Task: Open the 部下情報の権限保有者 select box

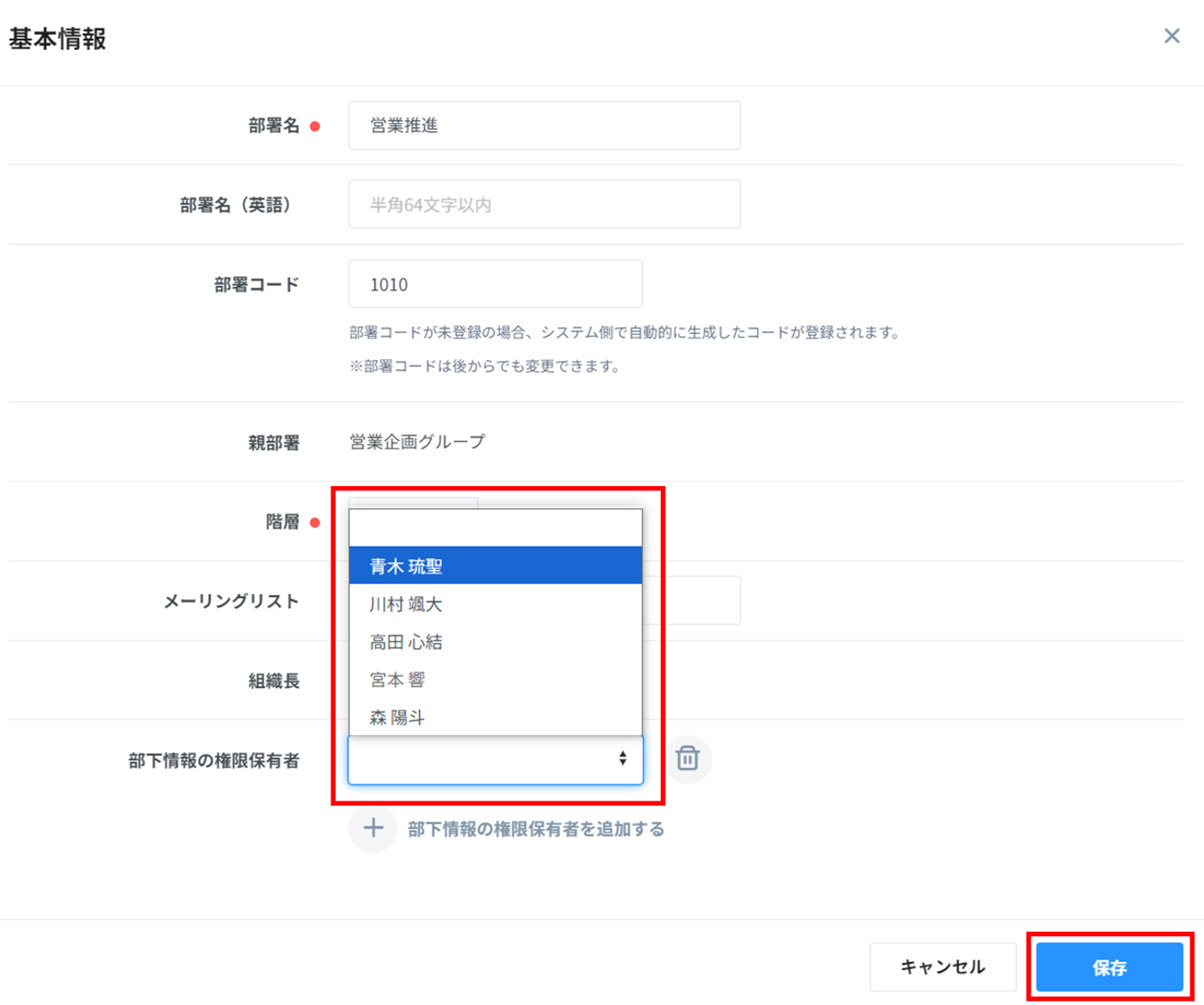Action: point(495,760)
